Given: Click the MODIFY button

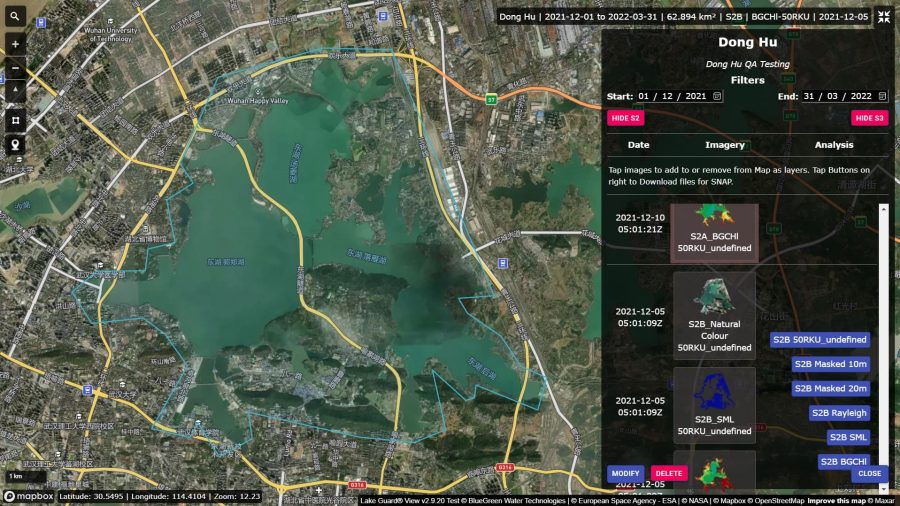Looking at the screenshot, I should tap(625, 473).
